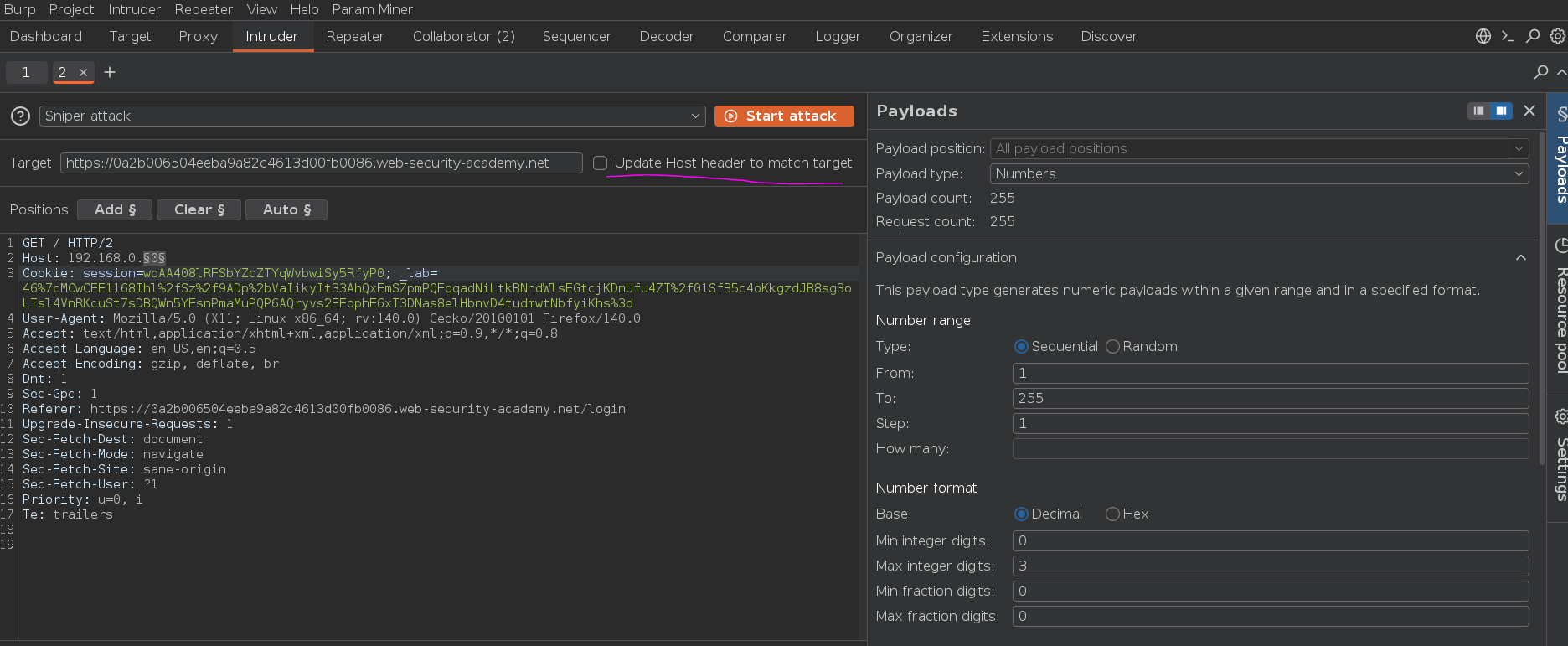Open the Payload type Numbers dropdown
Image resolution: width=1568 pixels, height=646 pixels.
click(x=1259, y=173)
